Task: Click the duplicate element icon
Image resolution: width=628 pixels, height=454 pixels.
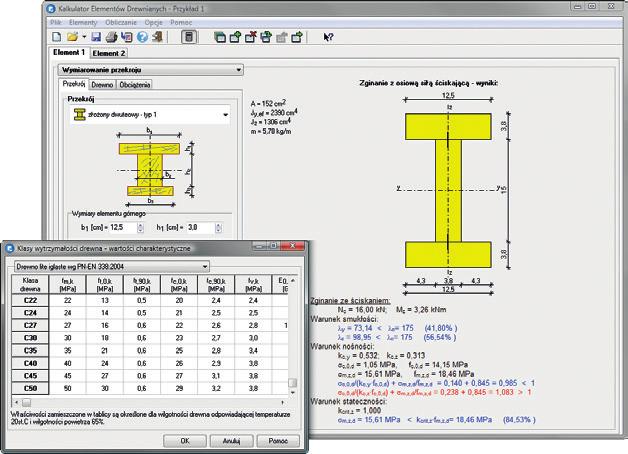Action: pos(266,38)
